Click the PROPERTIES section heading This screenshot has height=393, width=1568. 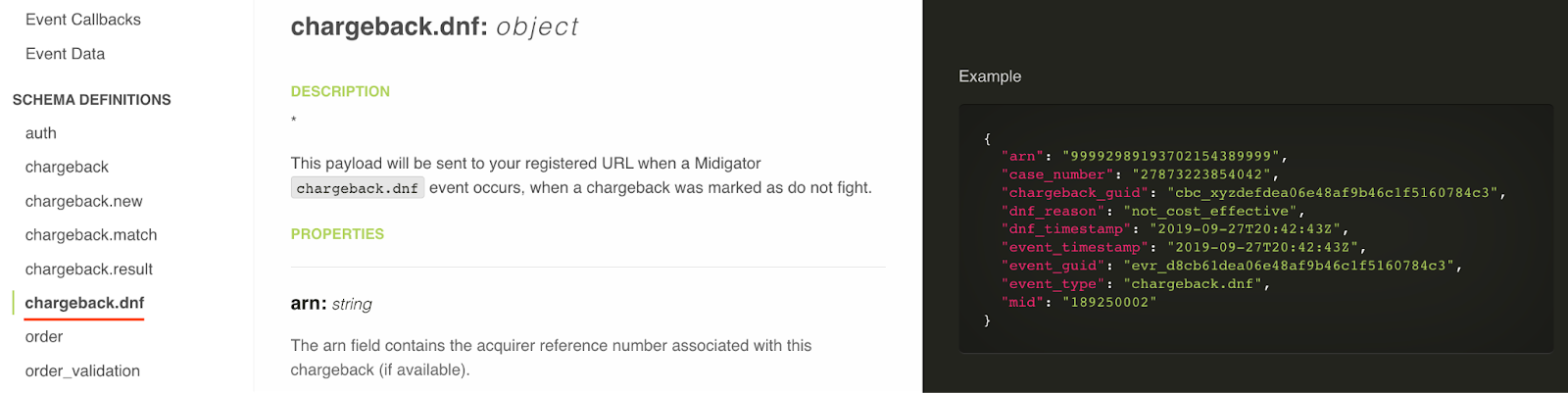[x=337, y=234]
